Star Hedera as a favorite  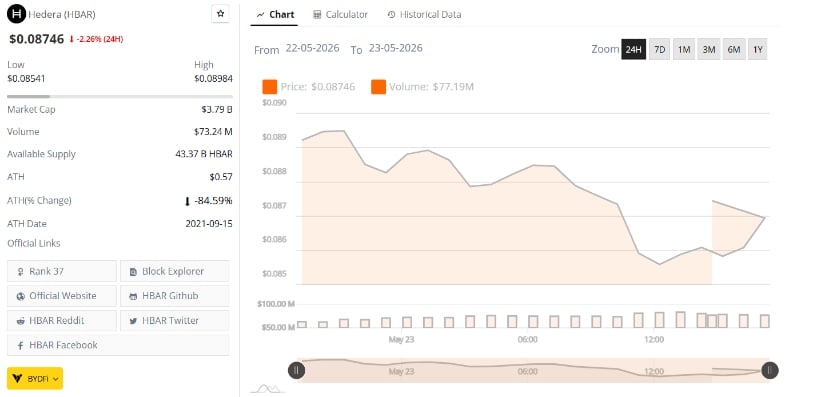[x=220, y=14]
